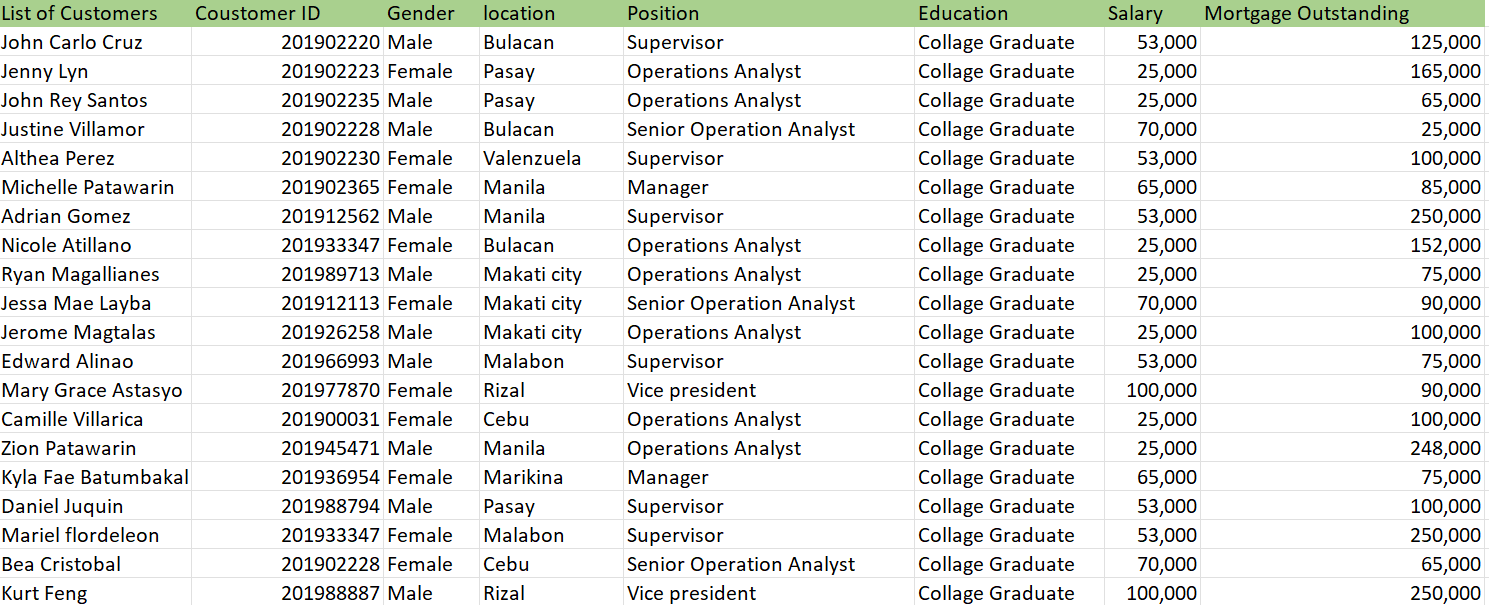Select customer ID 201902230

[x=287, y=158]
